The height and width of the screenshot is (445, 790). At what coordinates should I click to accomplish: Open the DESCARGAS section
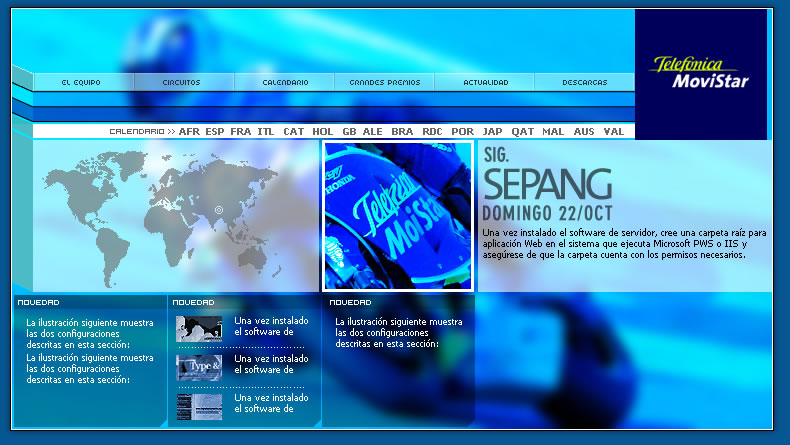(x=584, y=82)
